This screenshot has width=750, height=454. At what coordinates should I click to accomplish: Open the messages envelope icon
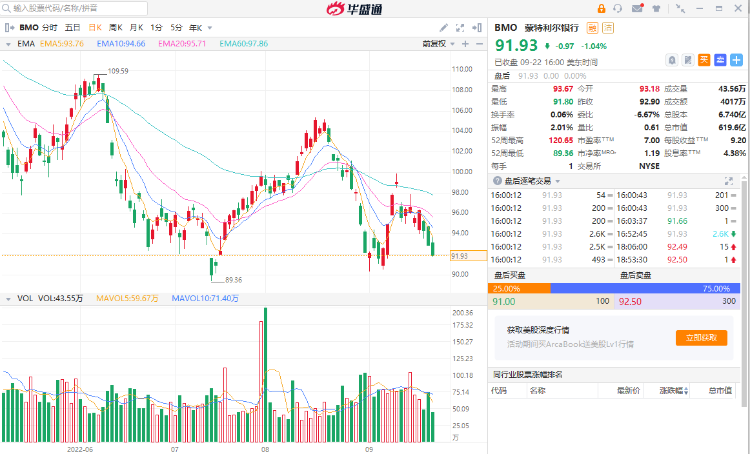point(638,9)
